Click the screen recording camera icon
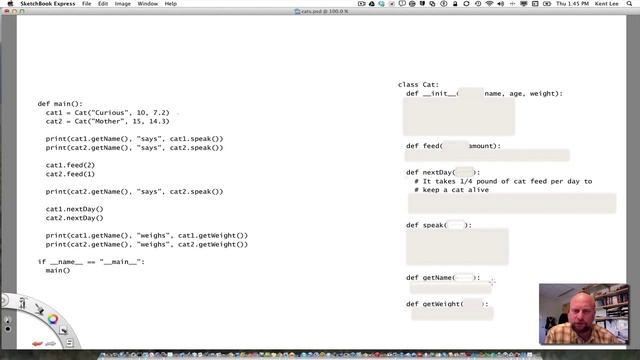Image resolution: width=640 pixels, height=360 pixels. coord(361,4)
